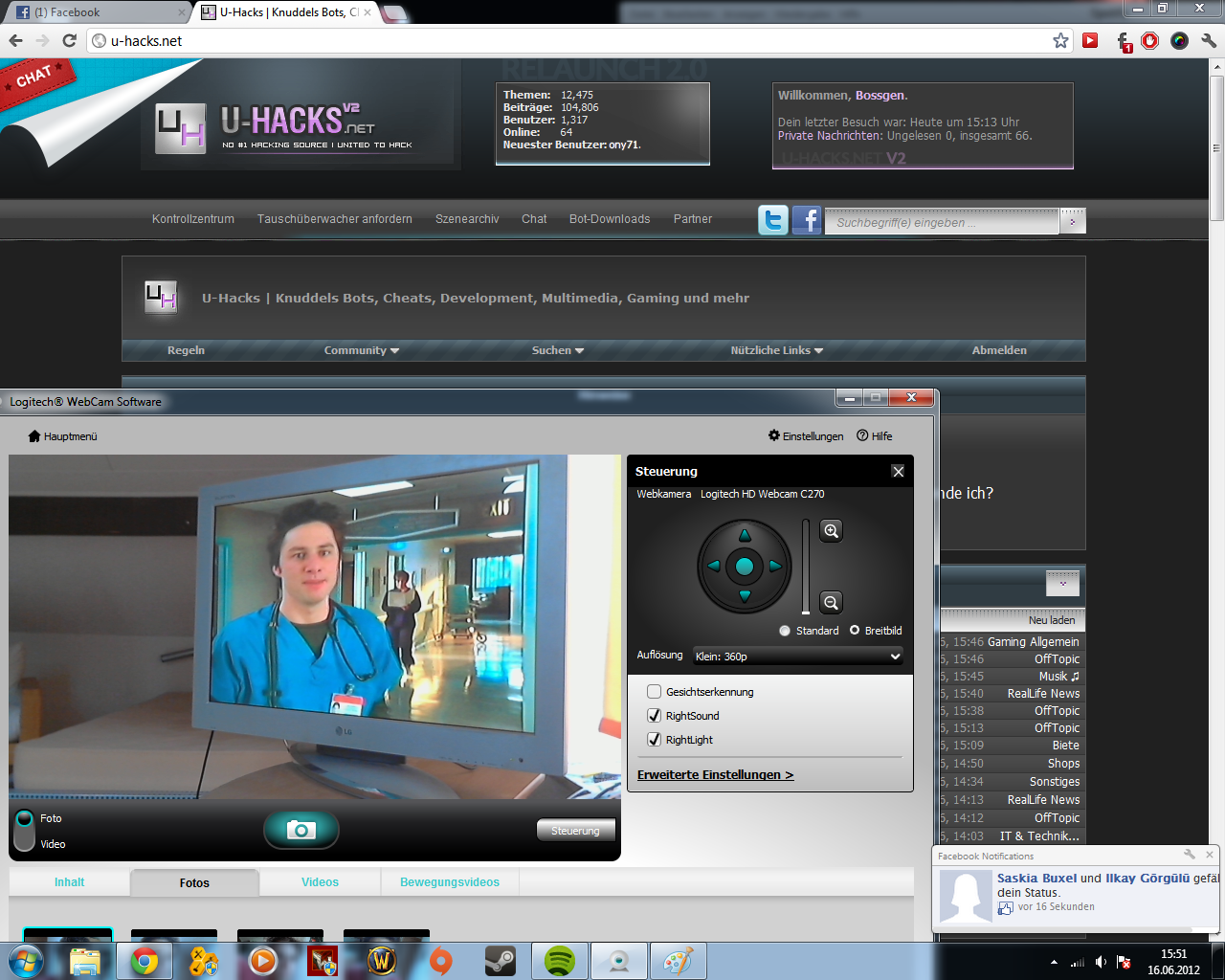Zoom out with the magnifier minus icon

tap(831, 602)
